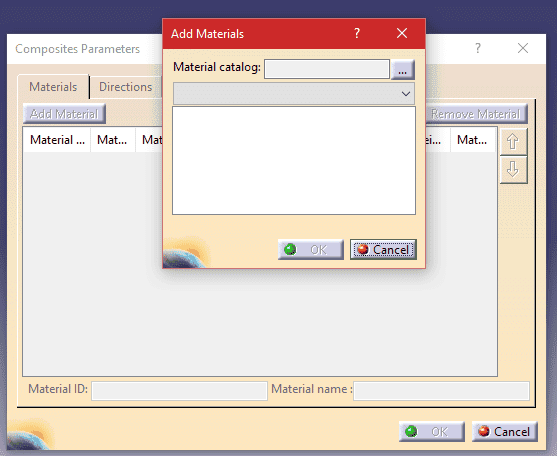Click the help question mark in Add Materials
The image size is (557, 456).
(357, 33)
